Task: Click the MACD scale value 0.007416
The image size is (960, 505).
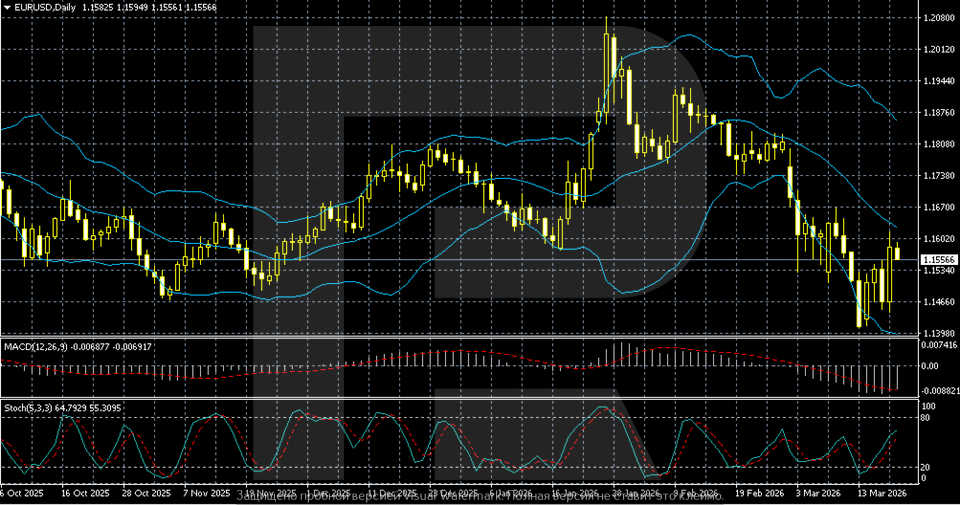Action: click(937, 345)
